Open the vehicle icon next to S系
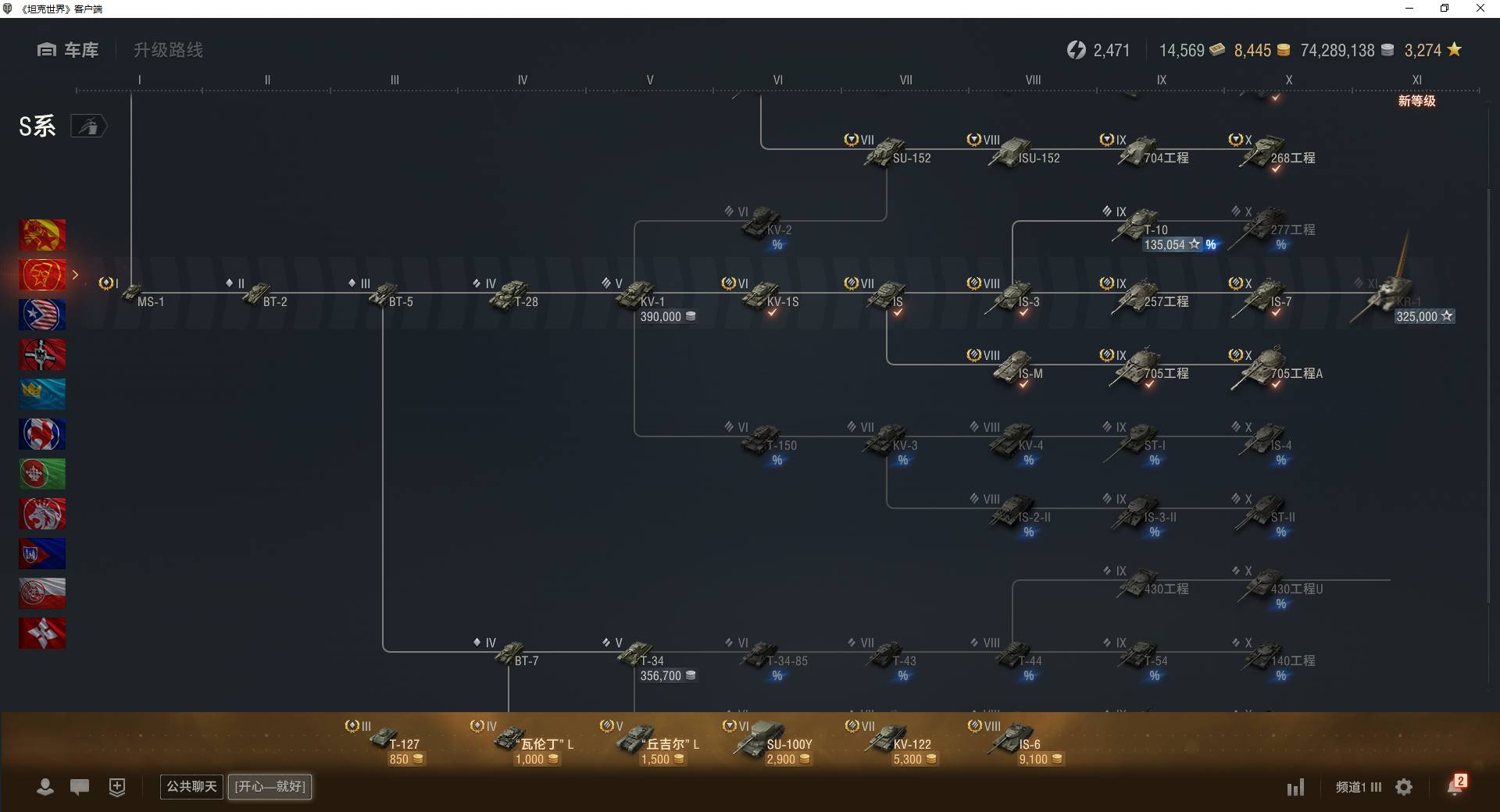1500x812 pixels. 89,126
